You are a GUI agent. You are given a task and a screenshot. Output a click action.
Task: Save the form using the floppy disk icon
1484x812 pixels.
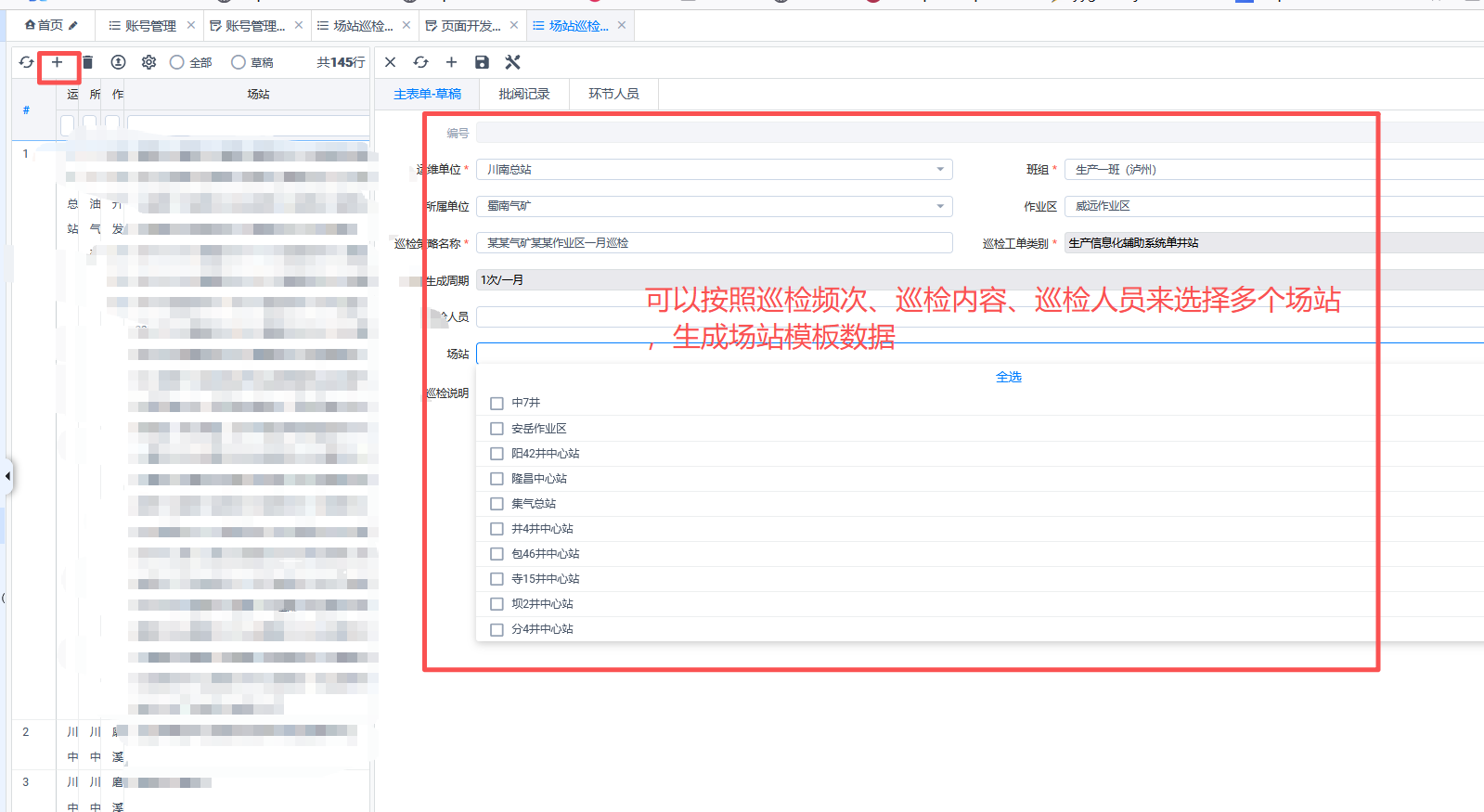click(482, 62)
